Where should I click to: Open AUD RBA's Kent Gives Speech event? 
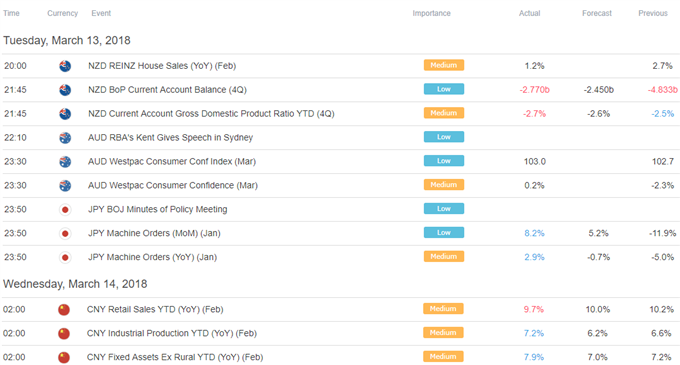click(x=170, y=137)
